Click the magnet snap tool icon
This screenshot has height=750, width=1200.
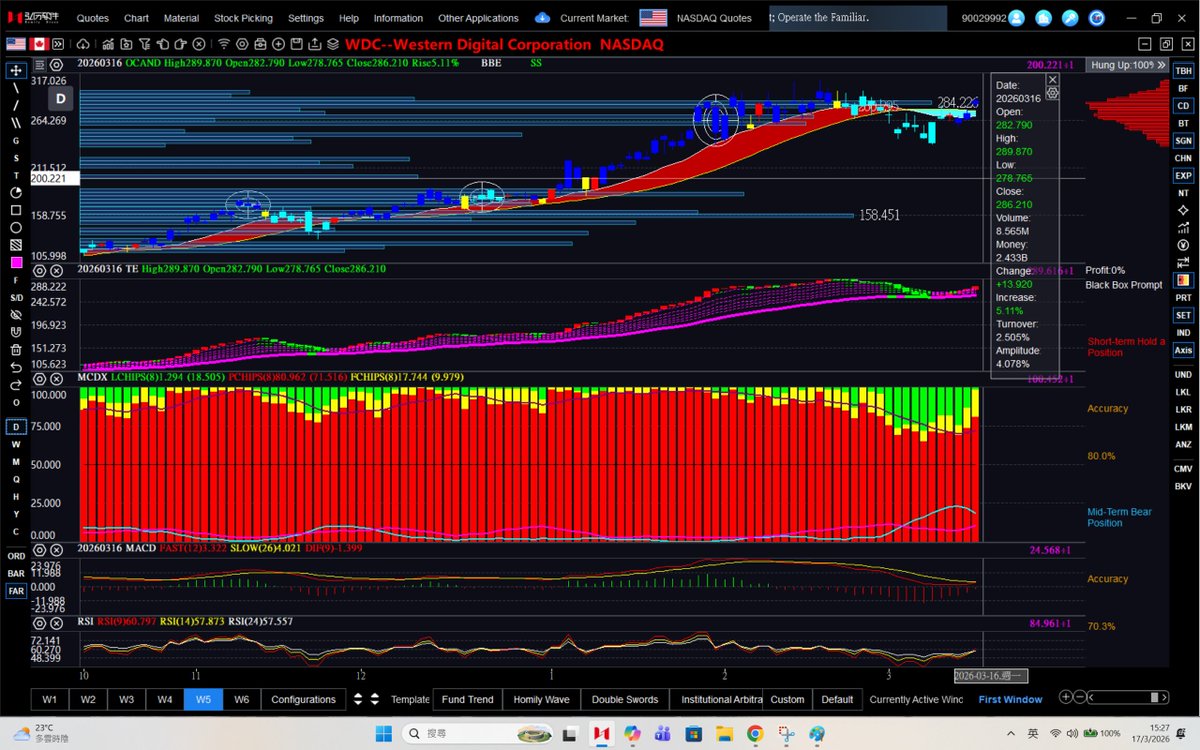pyautogui.click(x=16, y=332)
